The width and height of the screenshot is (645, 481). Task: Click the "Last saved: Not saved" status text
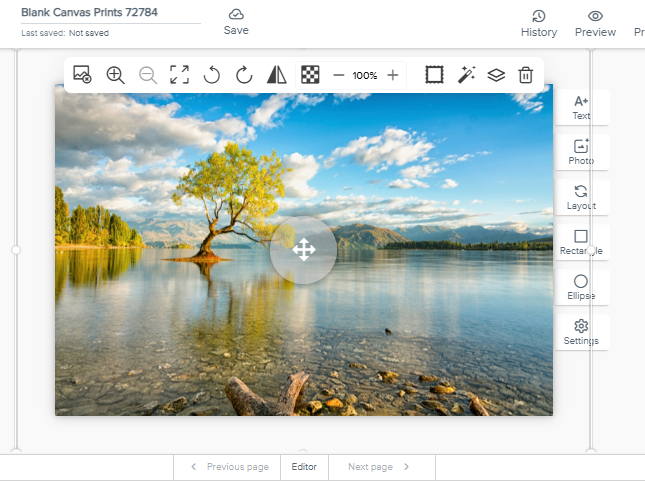[65, 33]
